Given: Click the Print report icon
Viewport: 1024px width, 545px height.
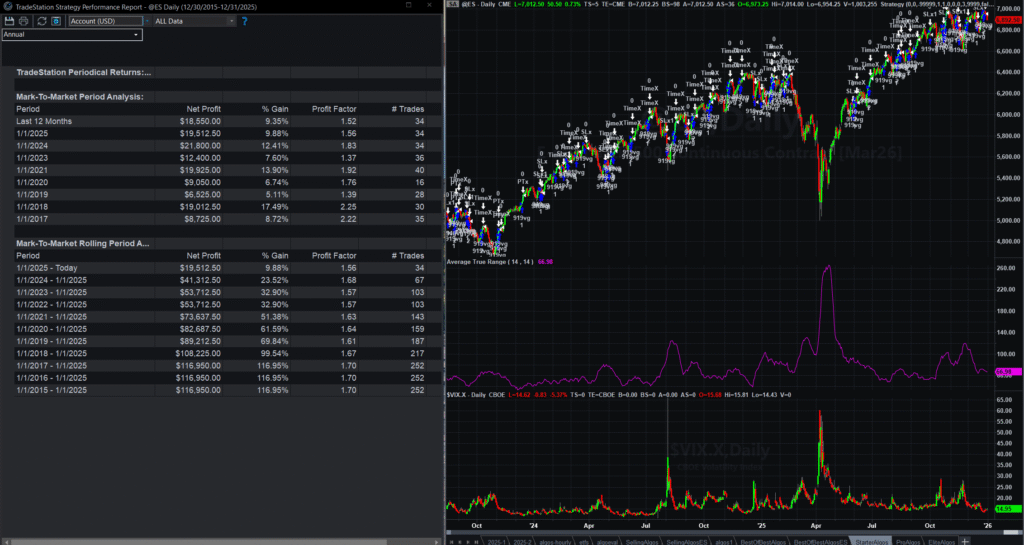Looking at the screenshot, I should [23, 20].
